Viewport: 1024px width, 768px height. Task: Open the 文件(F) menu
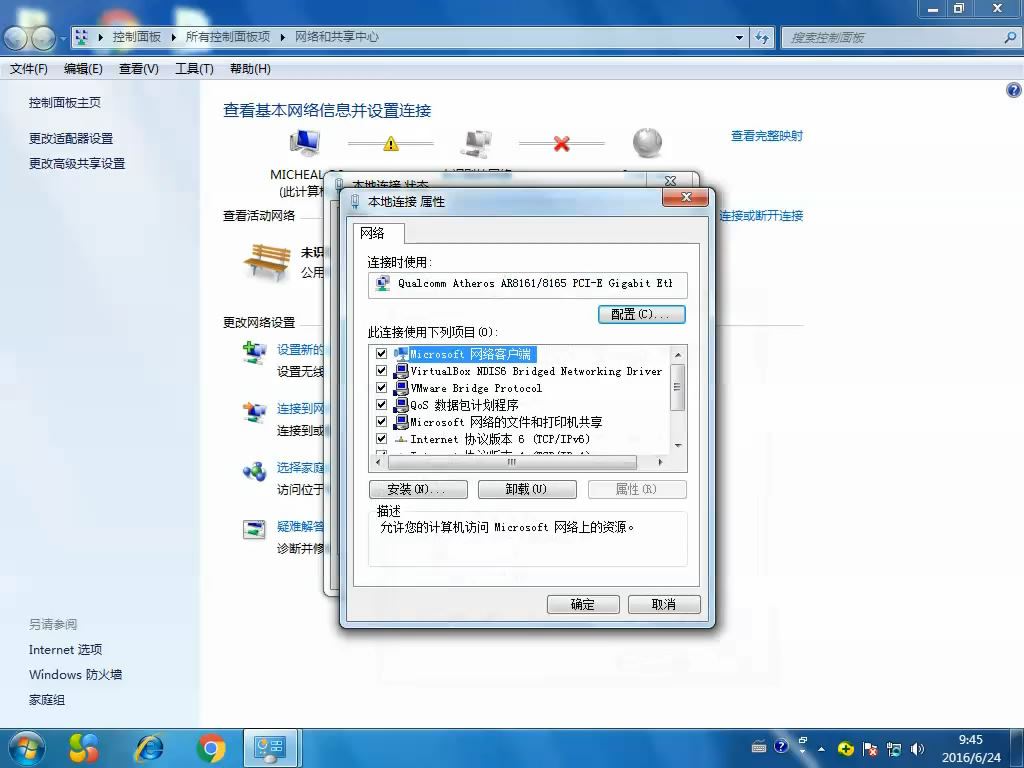(x=29, y=69)
